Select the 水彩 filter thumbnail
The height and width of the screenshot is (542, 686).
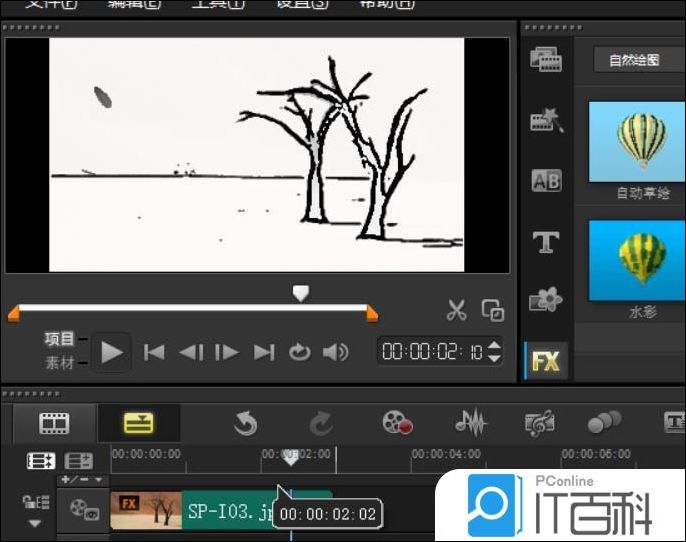[637, 260]
